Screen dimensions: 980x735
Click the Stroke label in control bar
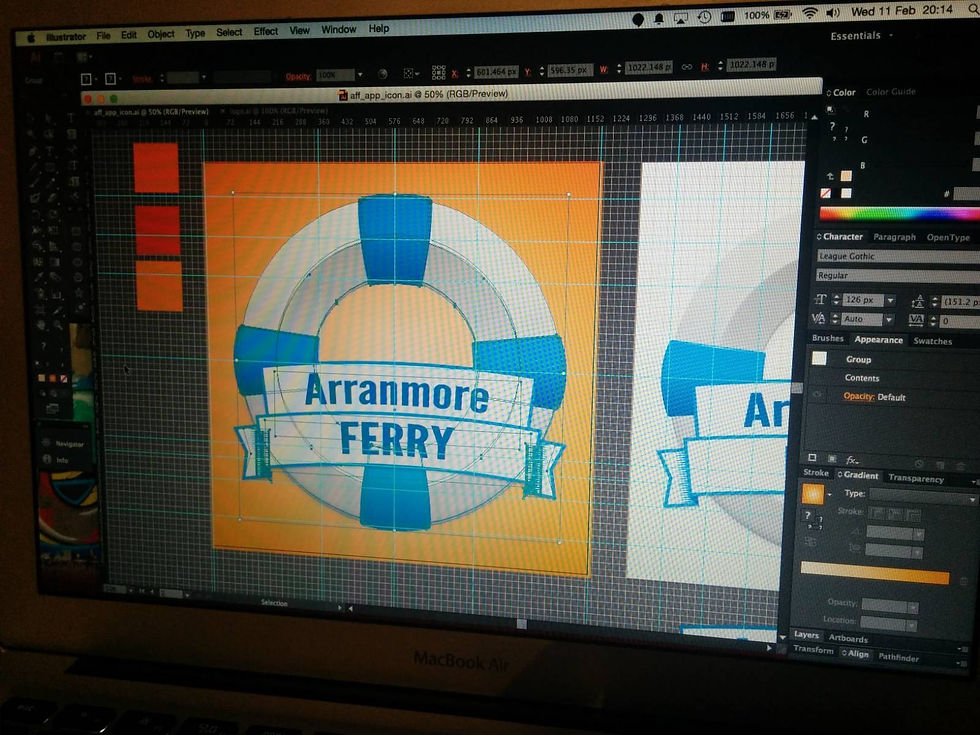[x=142, y=79]
